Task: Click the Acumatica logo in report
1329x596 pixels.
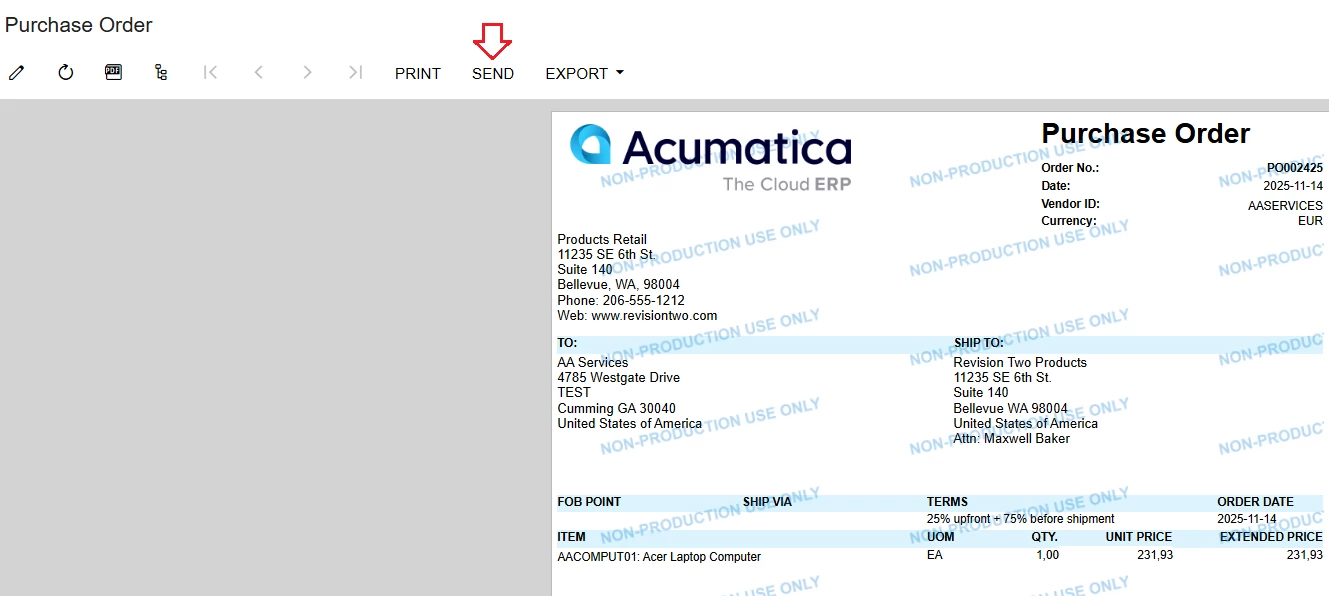Action: point(711,157)
